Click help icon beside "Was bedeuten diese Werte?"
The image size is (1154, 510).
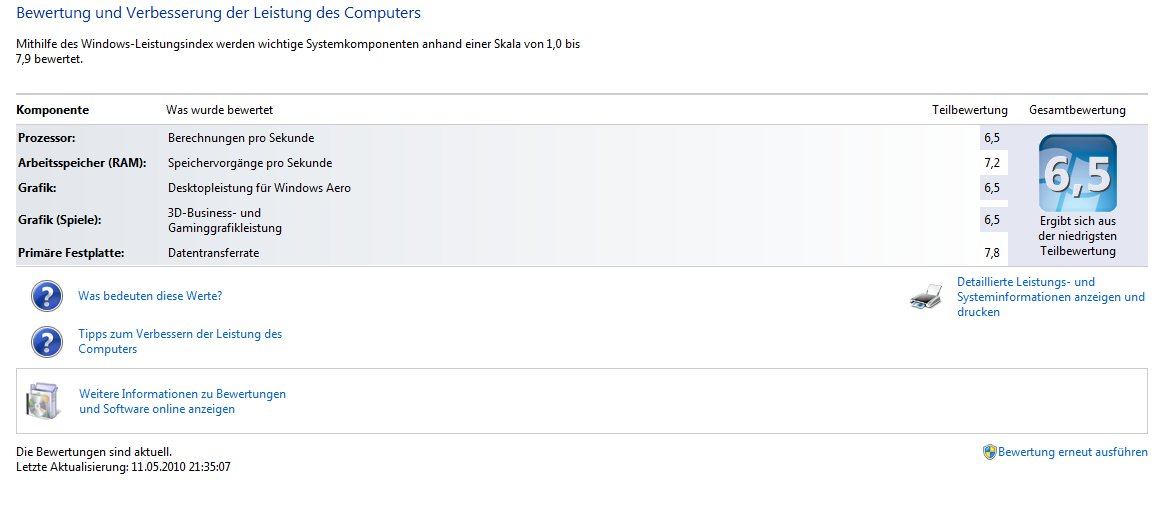[47, 296]
